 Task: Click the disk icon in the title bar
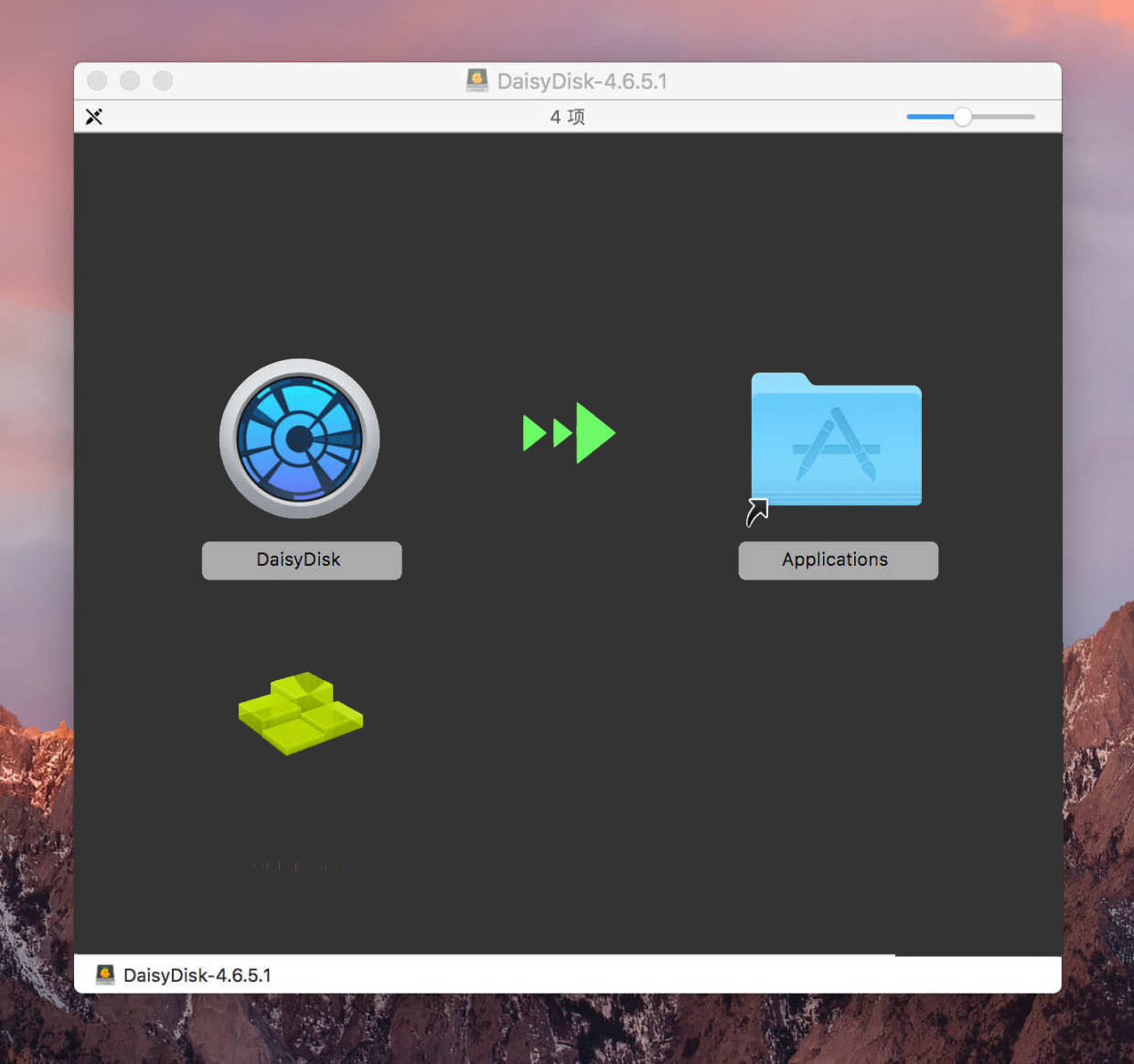click(476, 80)
